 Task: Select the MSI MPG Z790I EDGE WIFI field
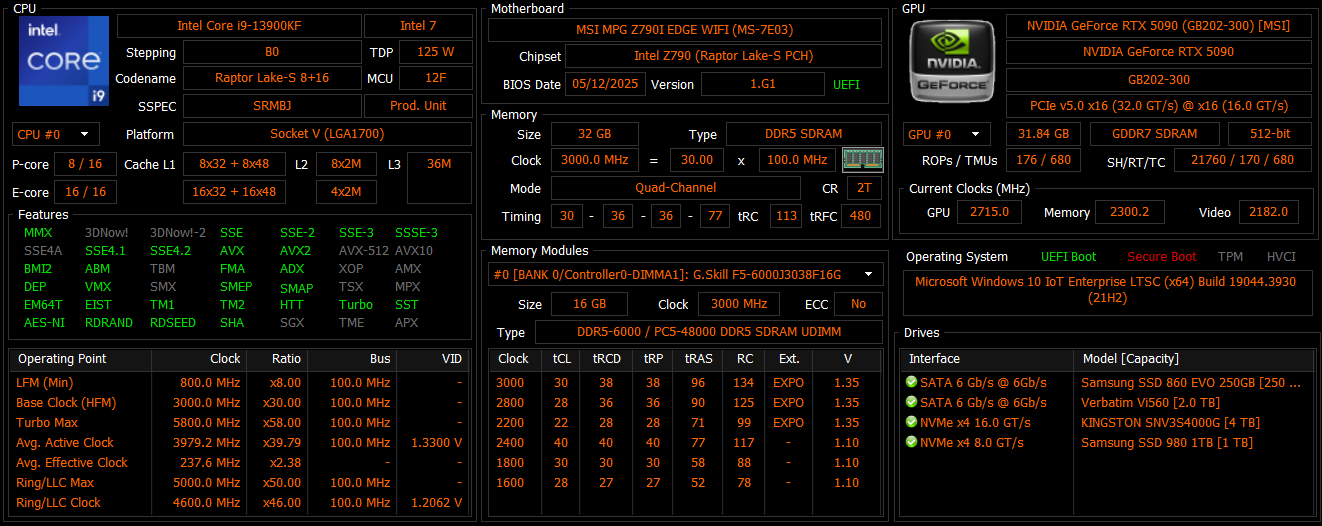[685, 30]
